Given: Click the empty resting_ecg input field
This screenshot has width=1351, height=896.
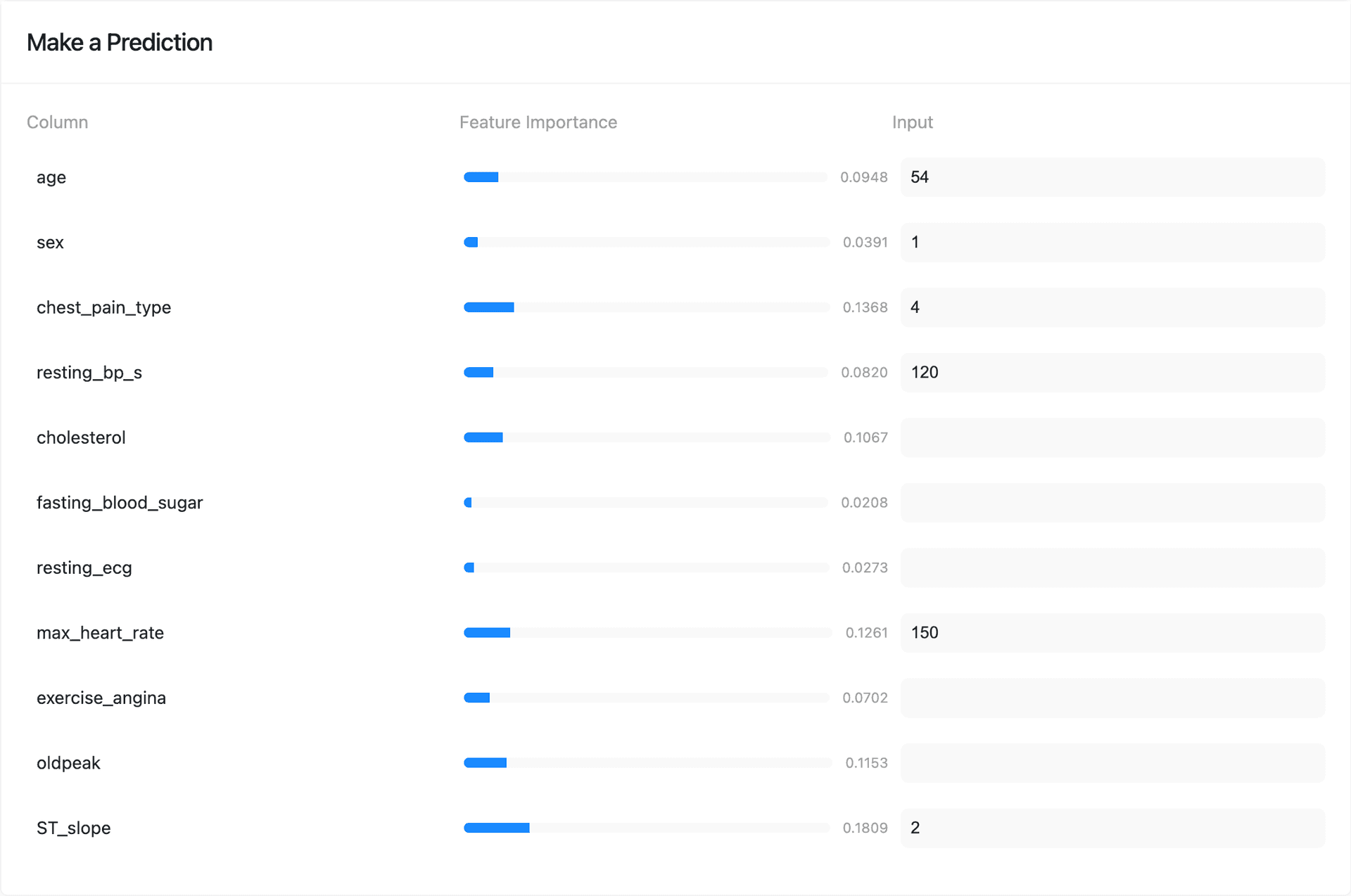Looking at the screenshot, I should tap(1112, 568).
